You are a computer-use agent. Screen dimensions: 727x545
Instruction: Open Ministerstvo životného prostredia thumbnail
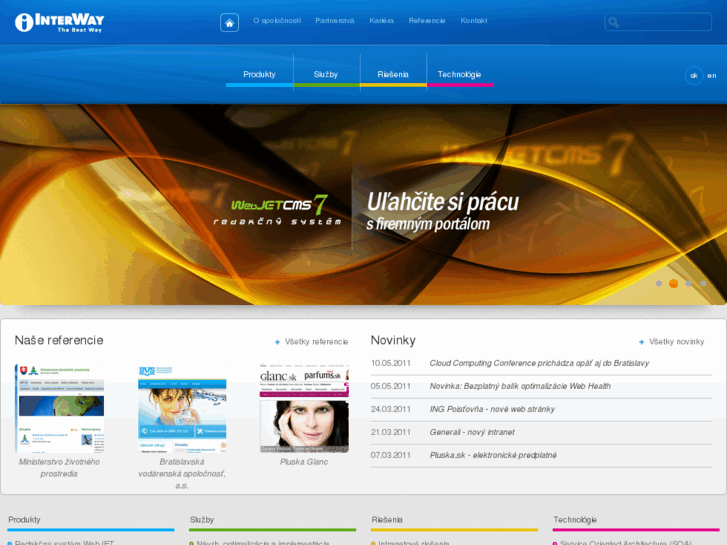(x=59, y=408)
